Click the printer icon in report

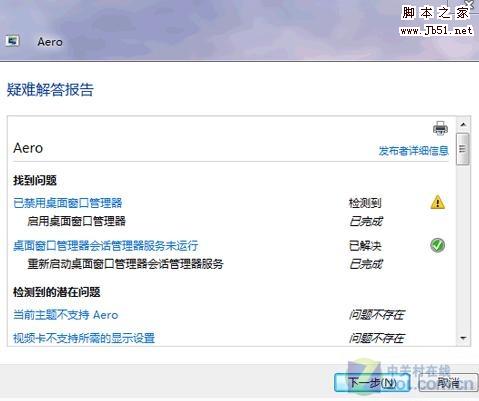tap(440, 128)
